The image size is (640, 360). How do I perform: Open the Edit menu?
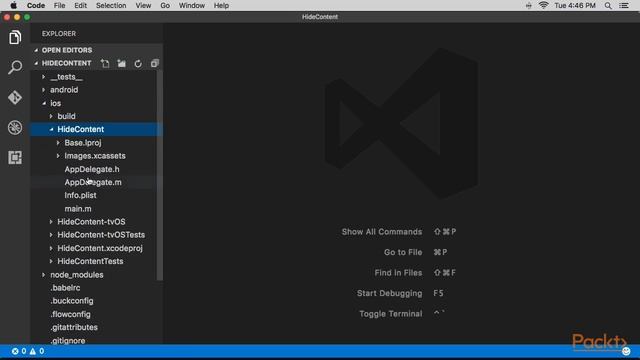pyautogui.click(x=80, y=5)
